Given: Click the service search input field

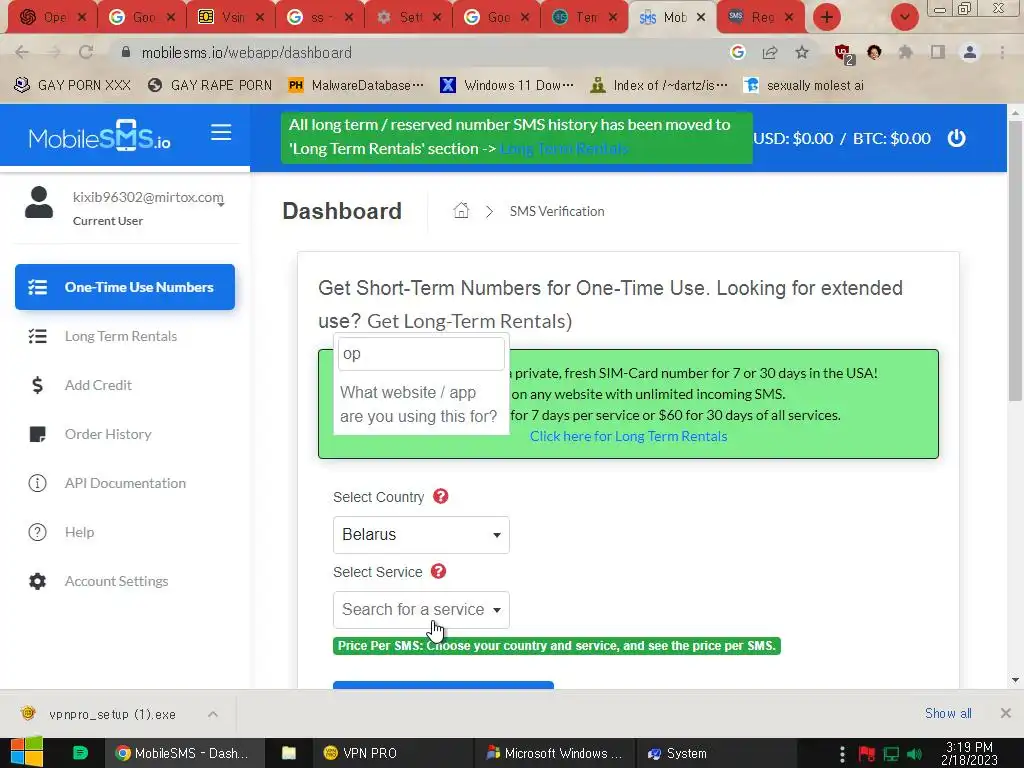Looking at the screenshot, I should [x=421, y=353].
